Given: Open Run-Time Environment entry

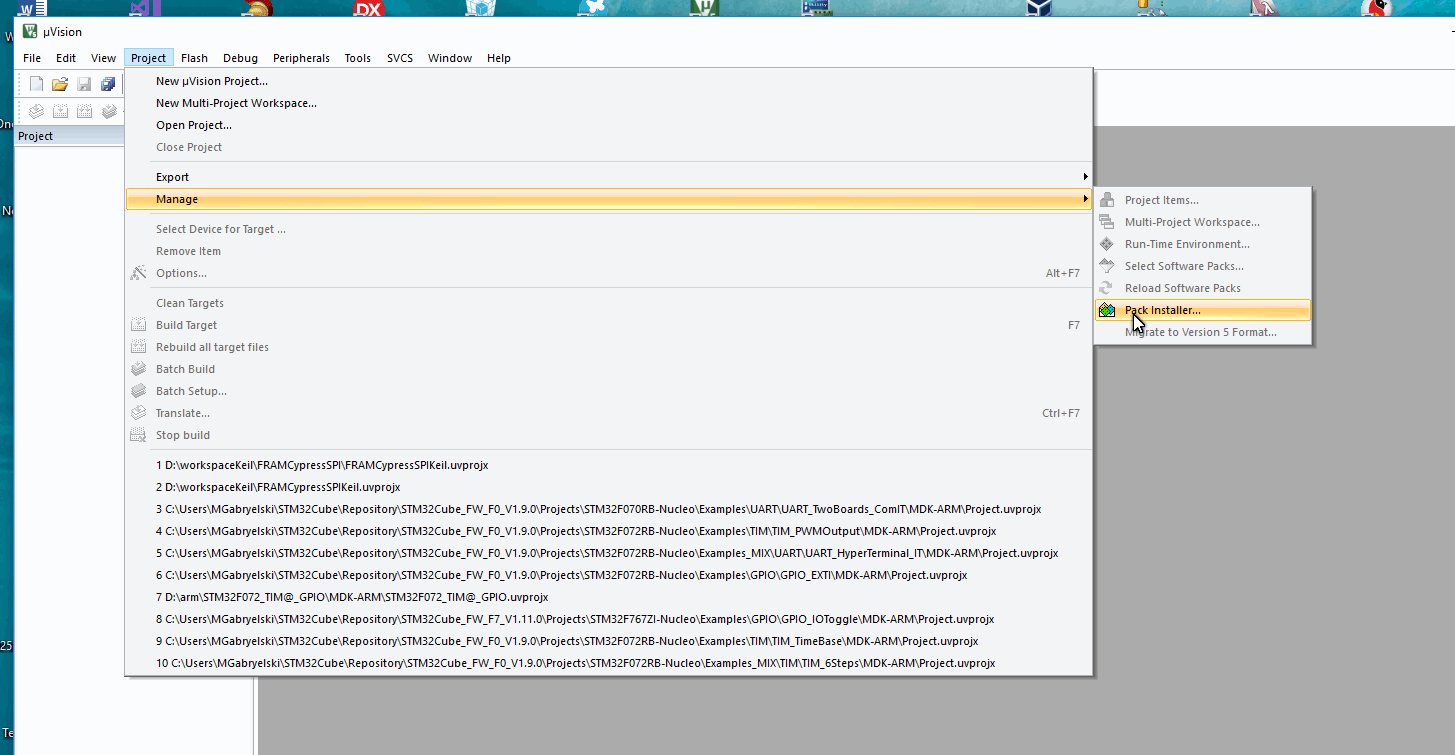Looking at the screenshot, I should click(1203, 244).
